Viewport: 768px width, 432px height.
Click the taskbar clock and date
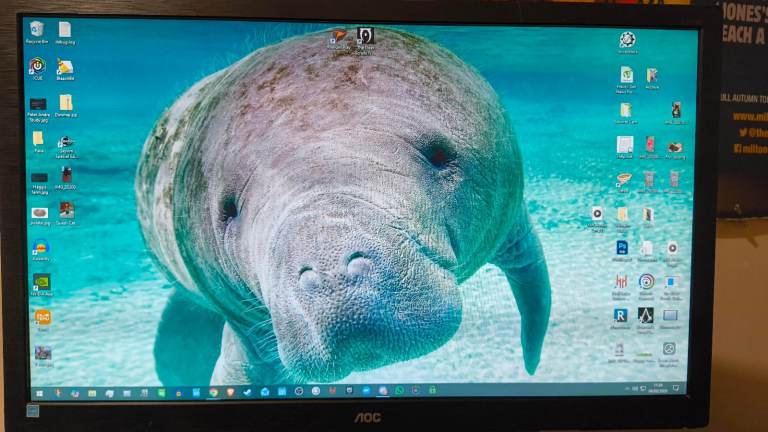pyautogui.click(x=658, y=388)
